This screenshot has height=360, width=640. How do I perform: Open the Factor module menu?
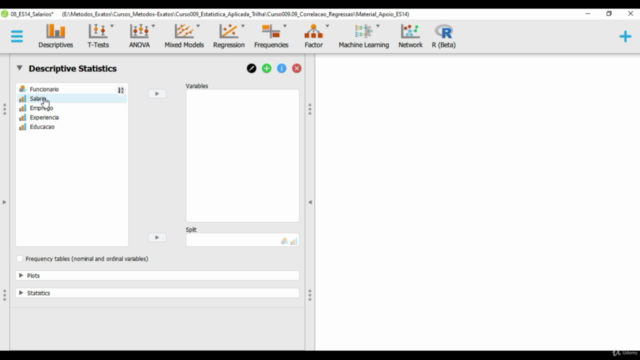[314, 36]
